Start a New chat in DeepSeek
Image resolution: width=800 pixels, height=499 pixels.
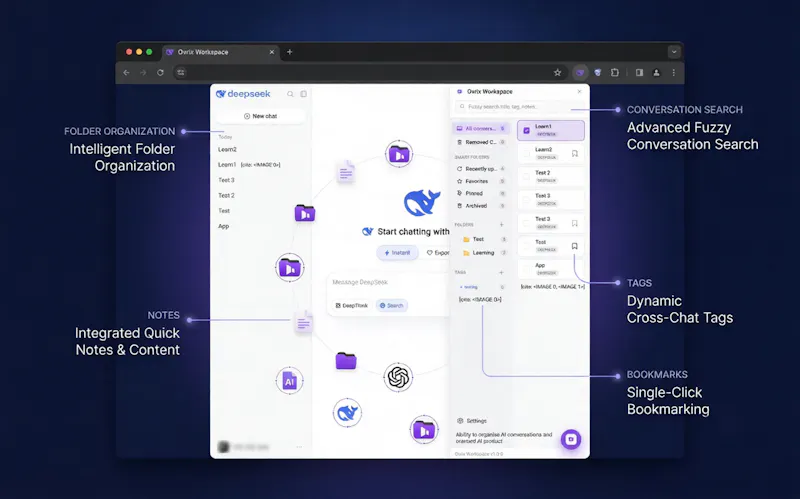coord(261,116)
